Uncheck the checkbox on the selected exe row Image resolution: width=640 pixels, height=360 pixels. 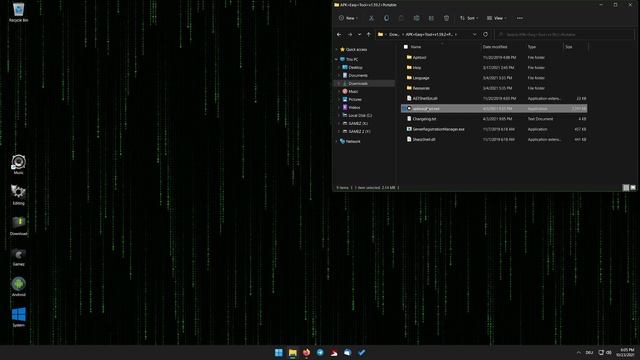click(x=404, y=109)
